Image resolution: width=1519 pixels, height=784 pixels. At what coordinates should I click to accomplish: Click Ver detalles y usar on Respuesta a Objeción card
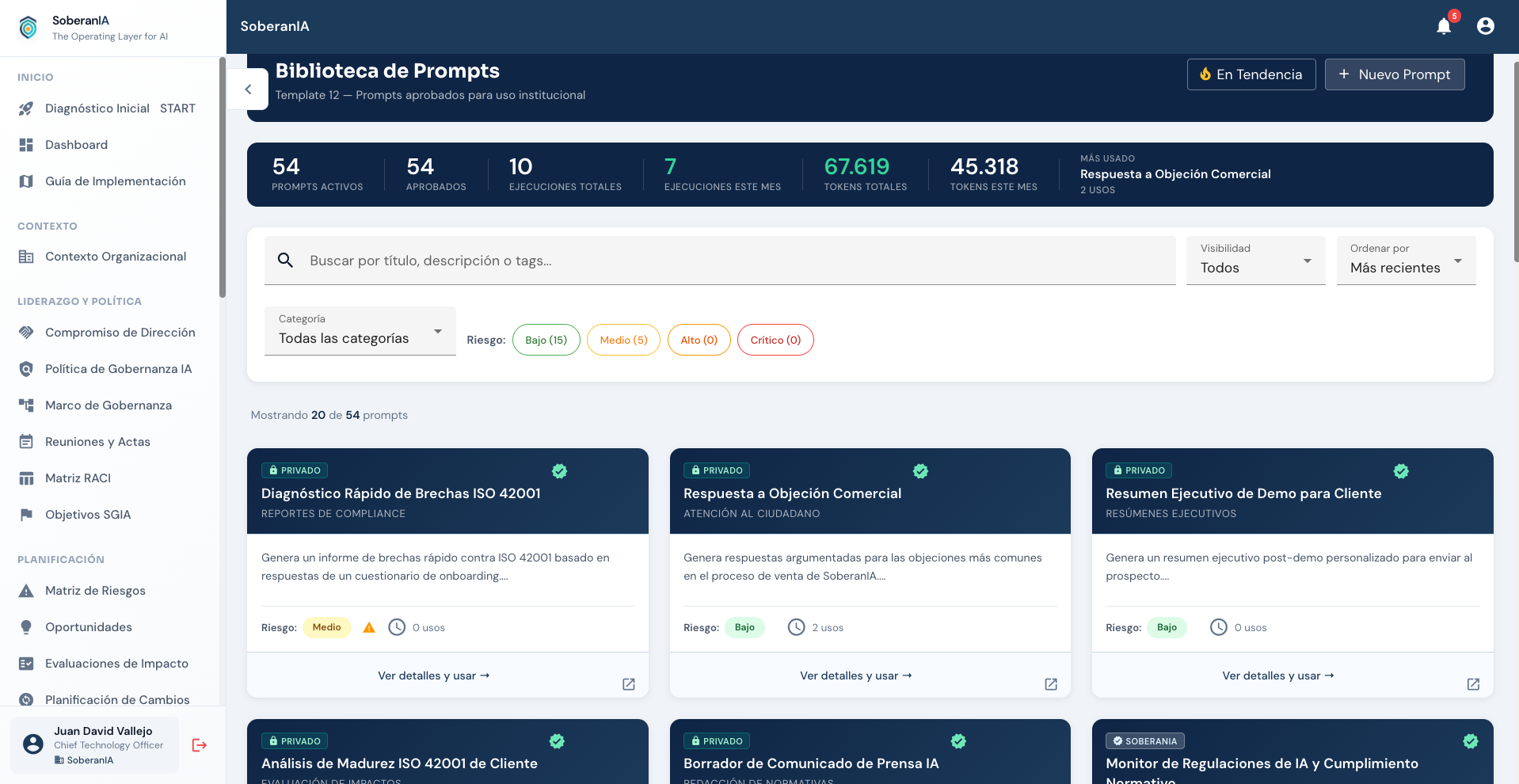tap(856, 676)
